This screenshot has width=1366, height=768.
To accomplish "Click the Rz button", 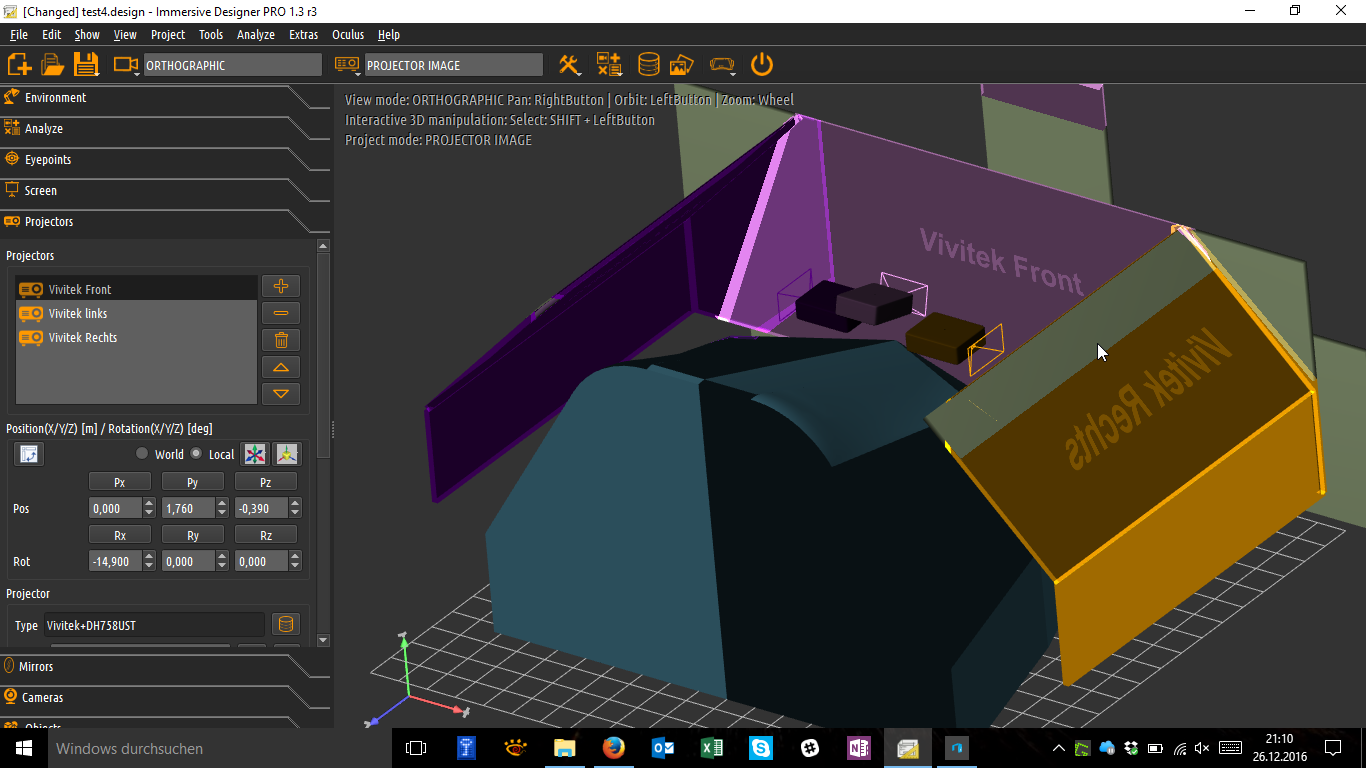I will point(266,535).
